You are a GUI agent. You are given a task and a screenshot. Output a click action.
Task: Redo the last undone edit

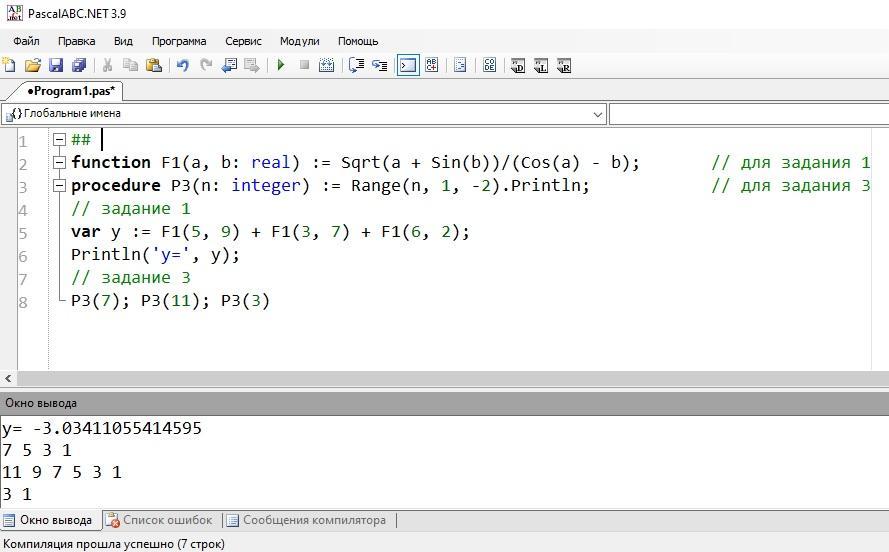(x=206, y=65)
